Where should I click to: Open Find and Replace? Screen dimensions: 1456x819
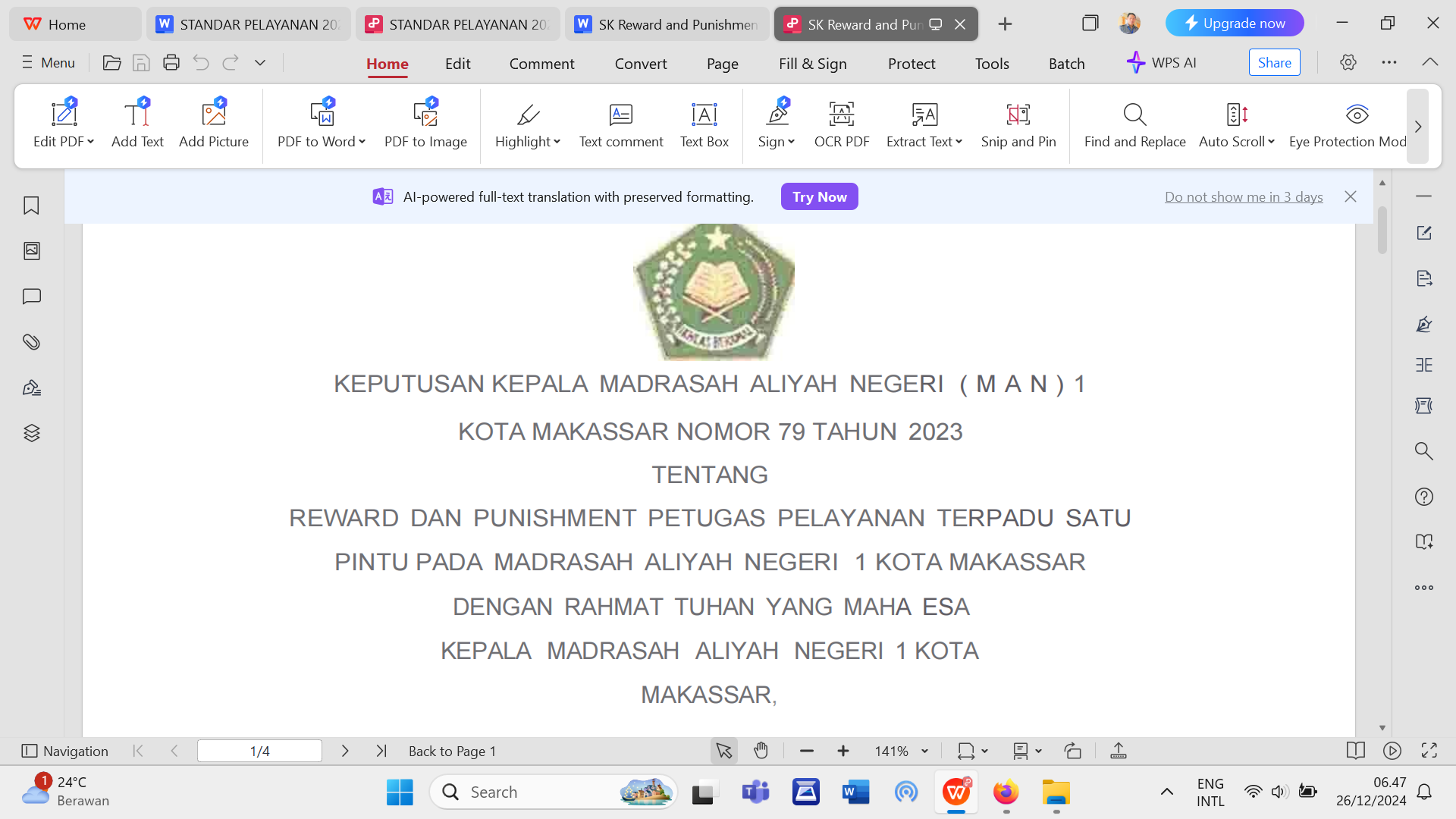pyautogui.click(x=1135, y=125)
